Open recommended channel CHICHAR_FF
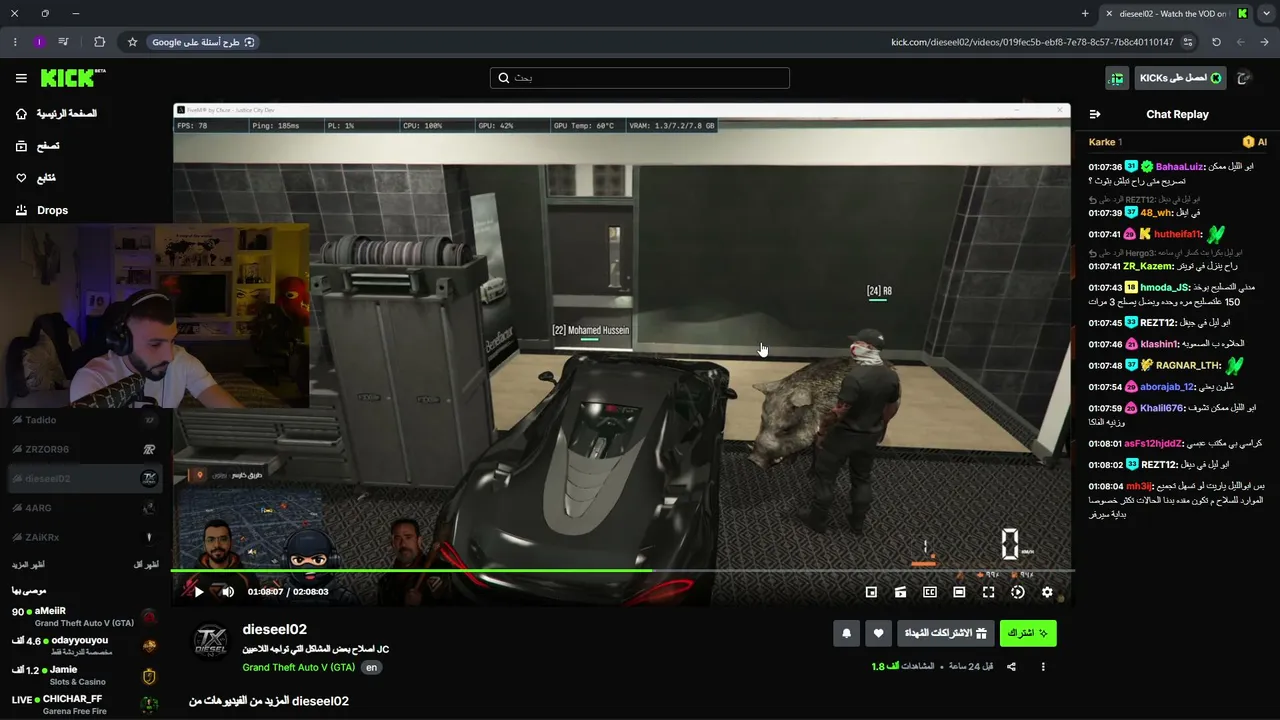This screenshot has height=720, width=1280. click(84, 704)
